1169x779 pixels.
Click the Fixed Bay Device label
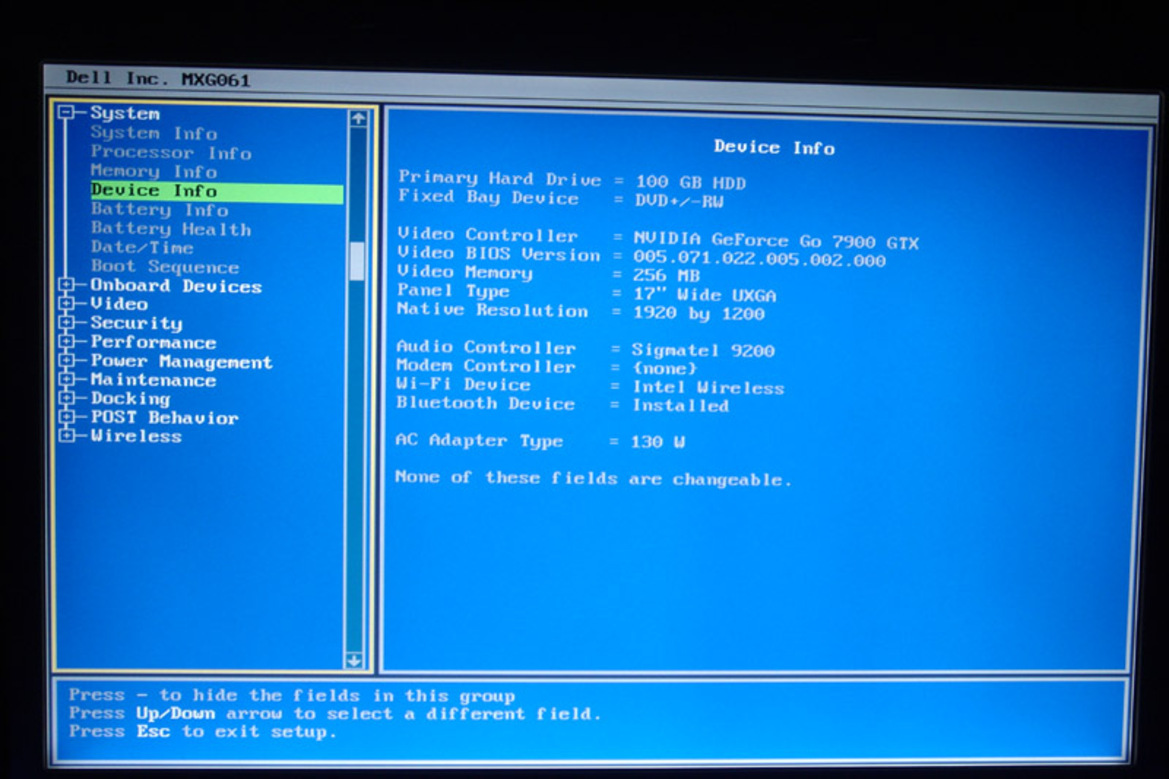(488, 197)
